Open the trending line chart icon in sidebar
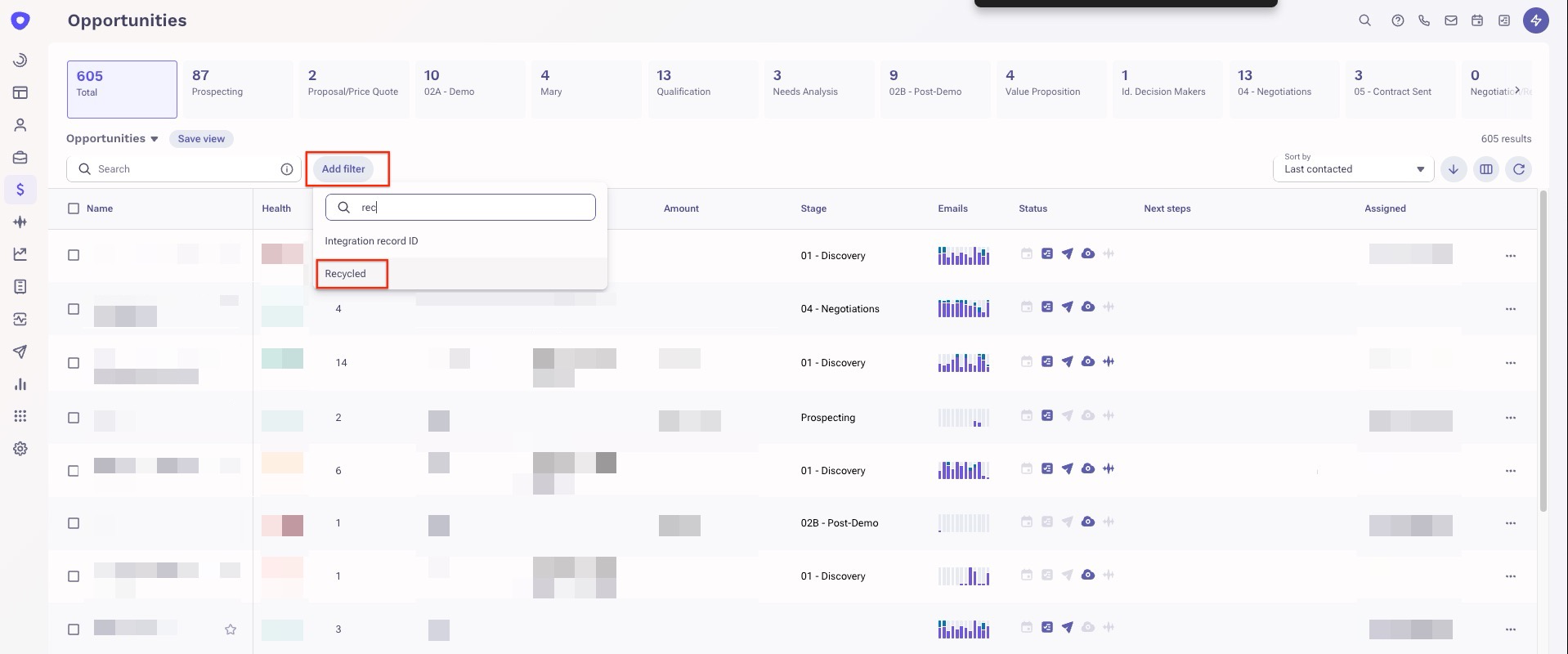 (20, 254)
